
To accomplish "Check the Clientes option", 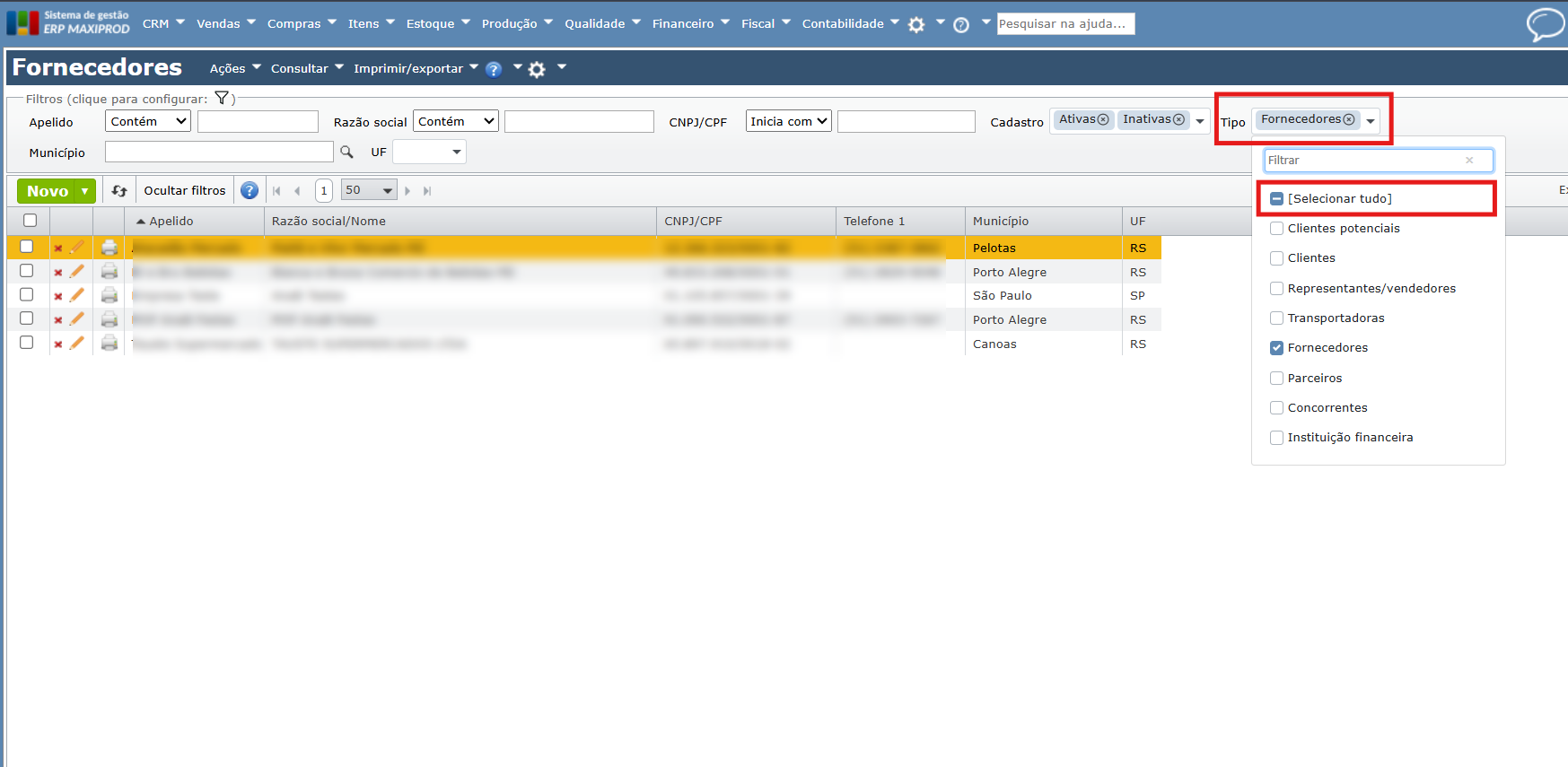I will (1276, 258).
